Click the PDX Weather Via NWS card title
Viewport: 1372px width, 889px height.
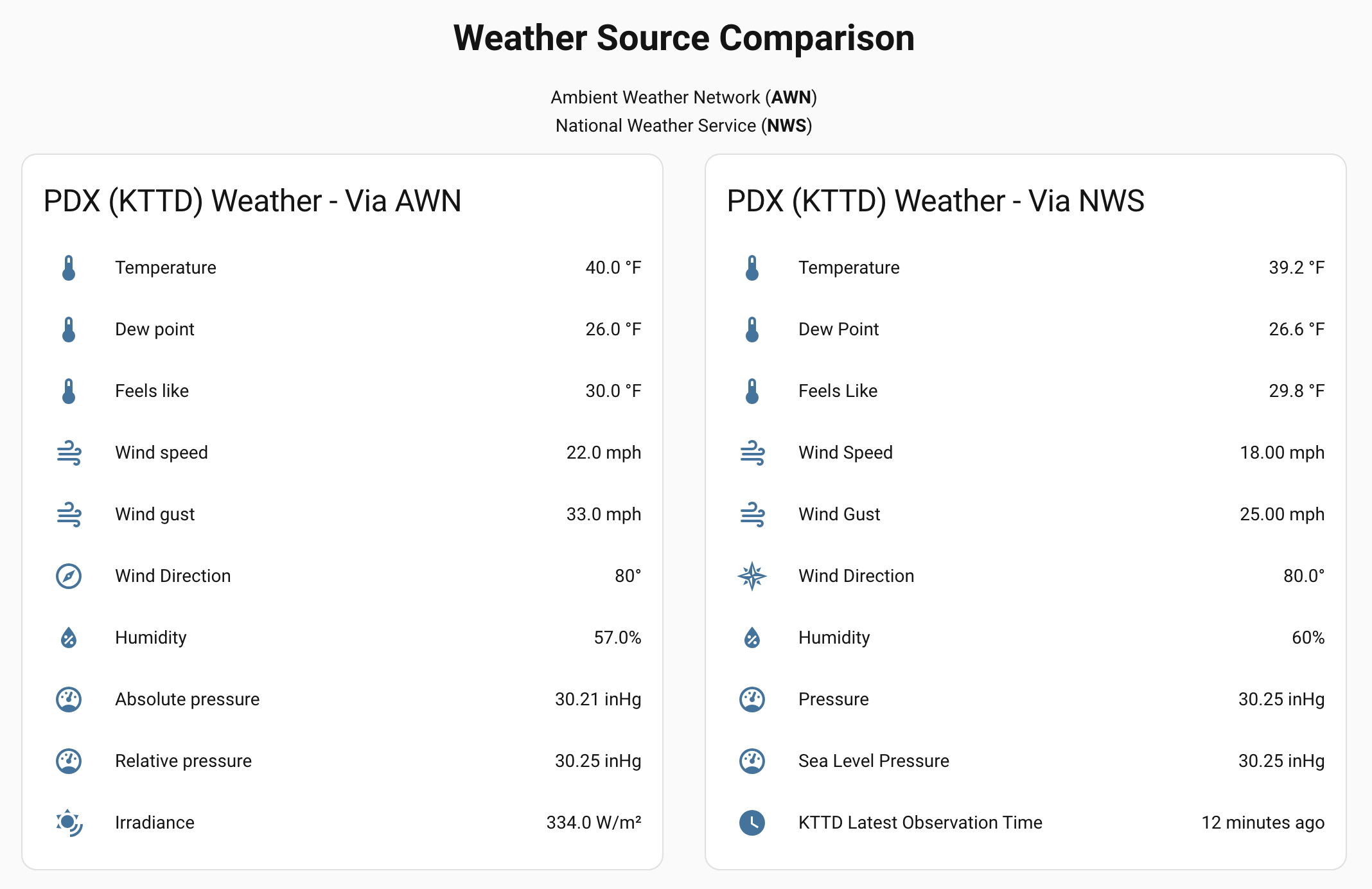[x=935, y=201]
